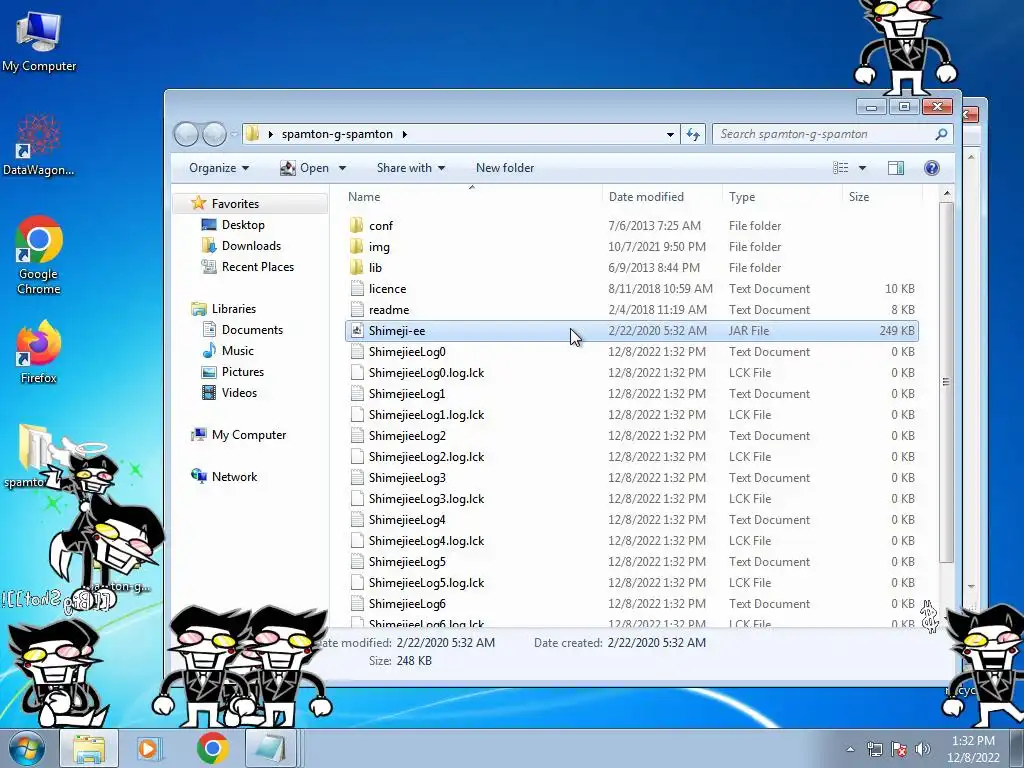This screenshot has height=768, width=1024.
Task: Switch to the notepad-style taskbar window
Action: [270, 748]
